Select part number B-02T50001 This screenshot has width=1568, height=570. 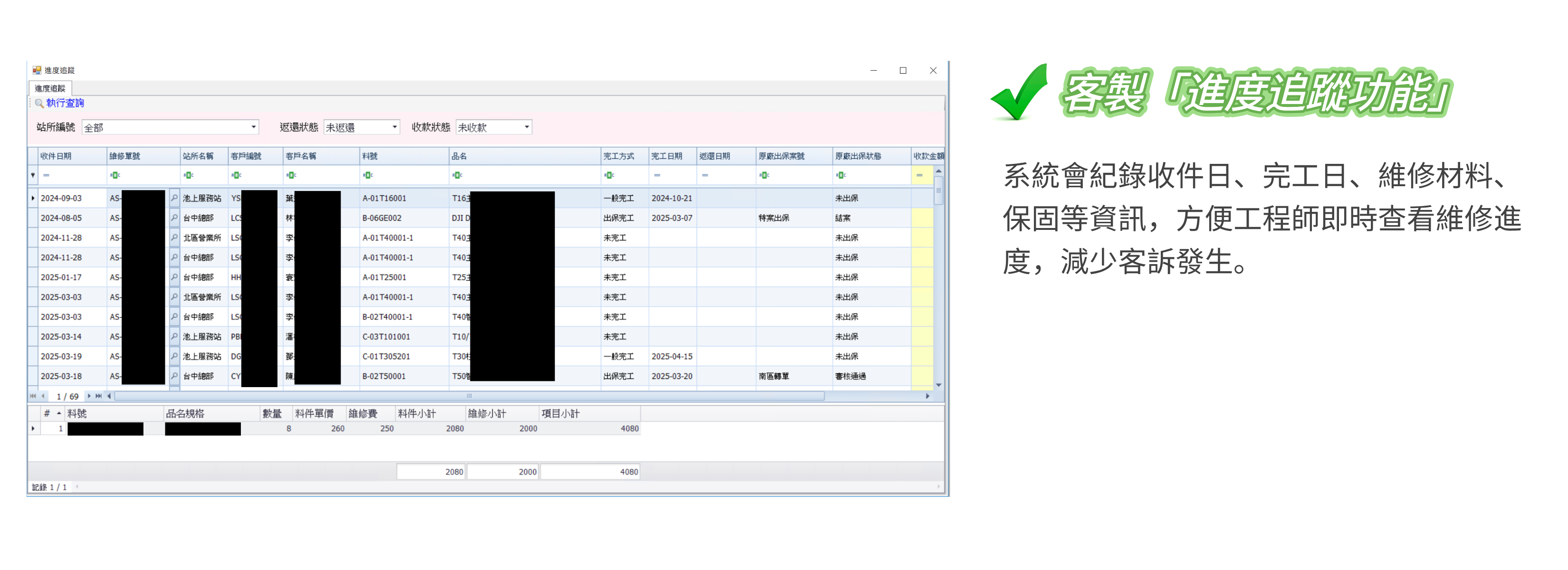(x=383, y=376)
